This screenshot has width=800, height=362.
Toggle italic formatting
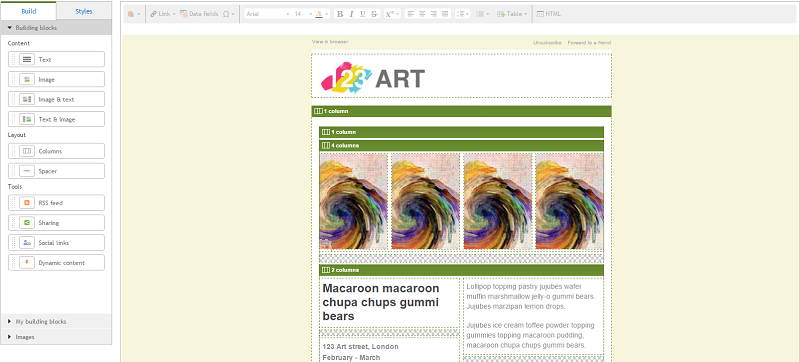(x=352, y=14)
